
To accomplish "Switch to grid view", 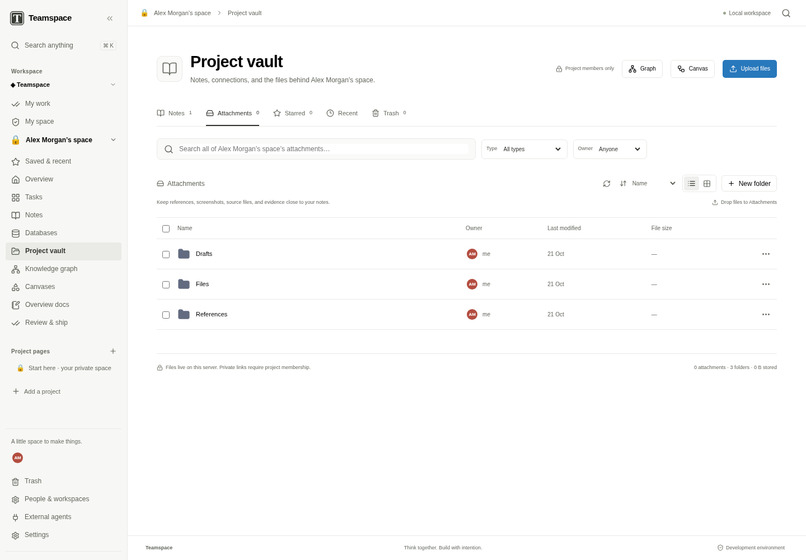I will pos(707,184).
